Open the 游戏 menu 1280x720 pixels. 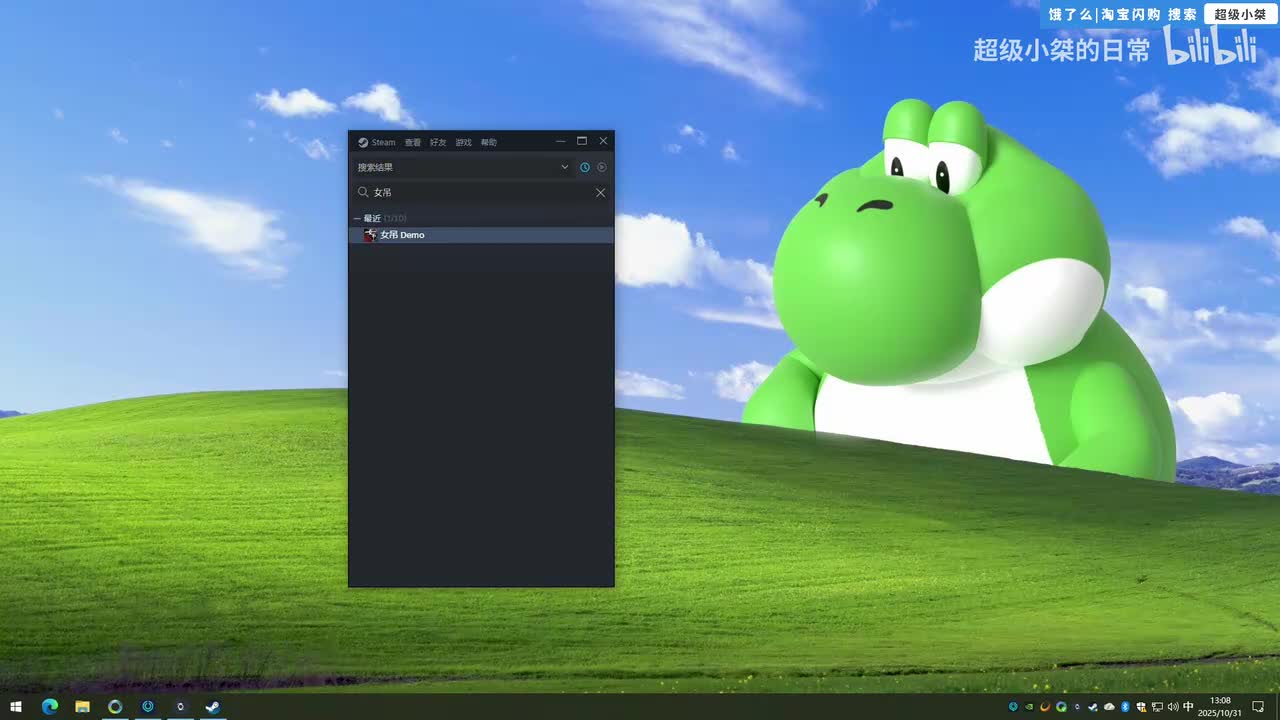click(x=463, y=142)
